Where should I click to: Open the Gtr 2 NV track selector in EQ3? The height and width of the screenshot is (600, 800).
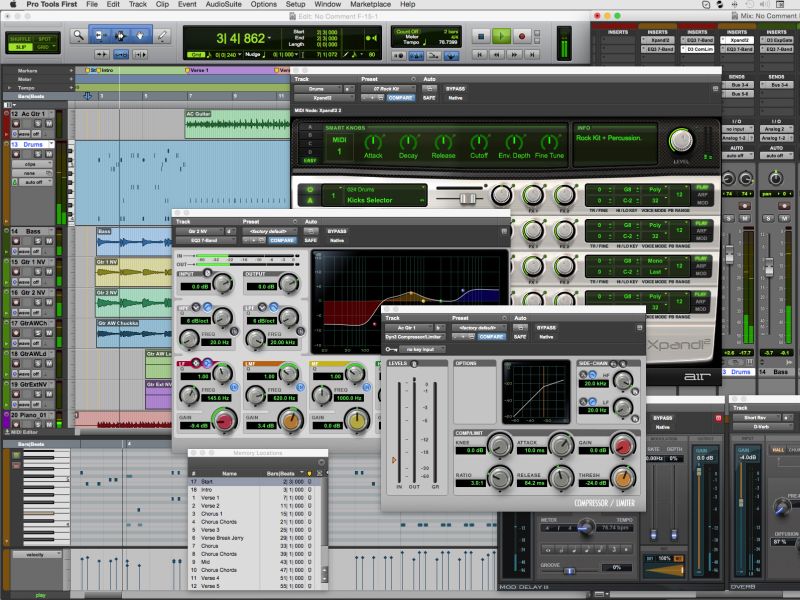(198, 231)
